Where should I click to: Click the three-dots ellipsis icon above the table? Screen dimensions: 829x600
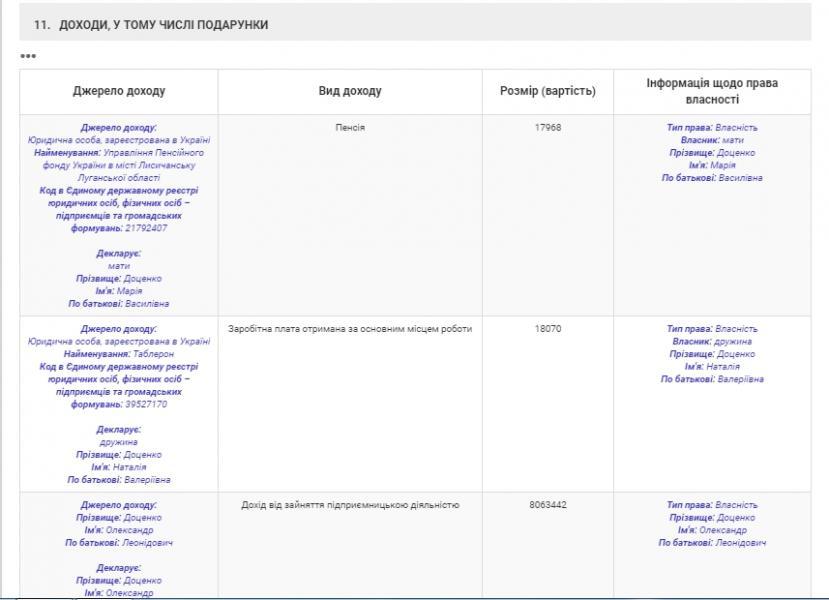[x=28, y=56]
